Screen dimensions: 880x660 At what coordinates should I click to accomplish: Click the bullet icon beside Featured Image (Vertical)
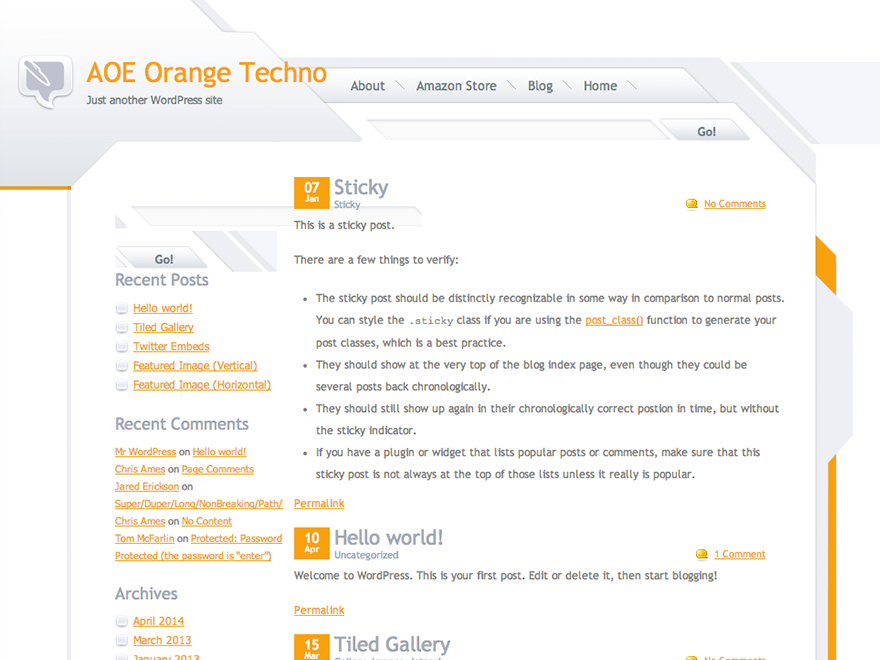pos(121,366)
